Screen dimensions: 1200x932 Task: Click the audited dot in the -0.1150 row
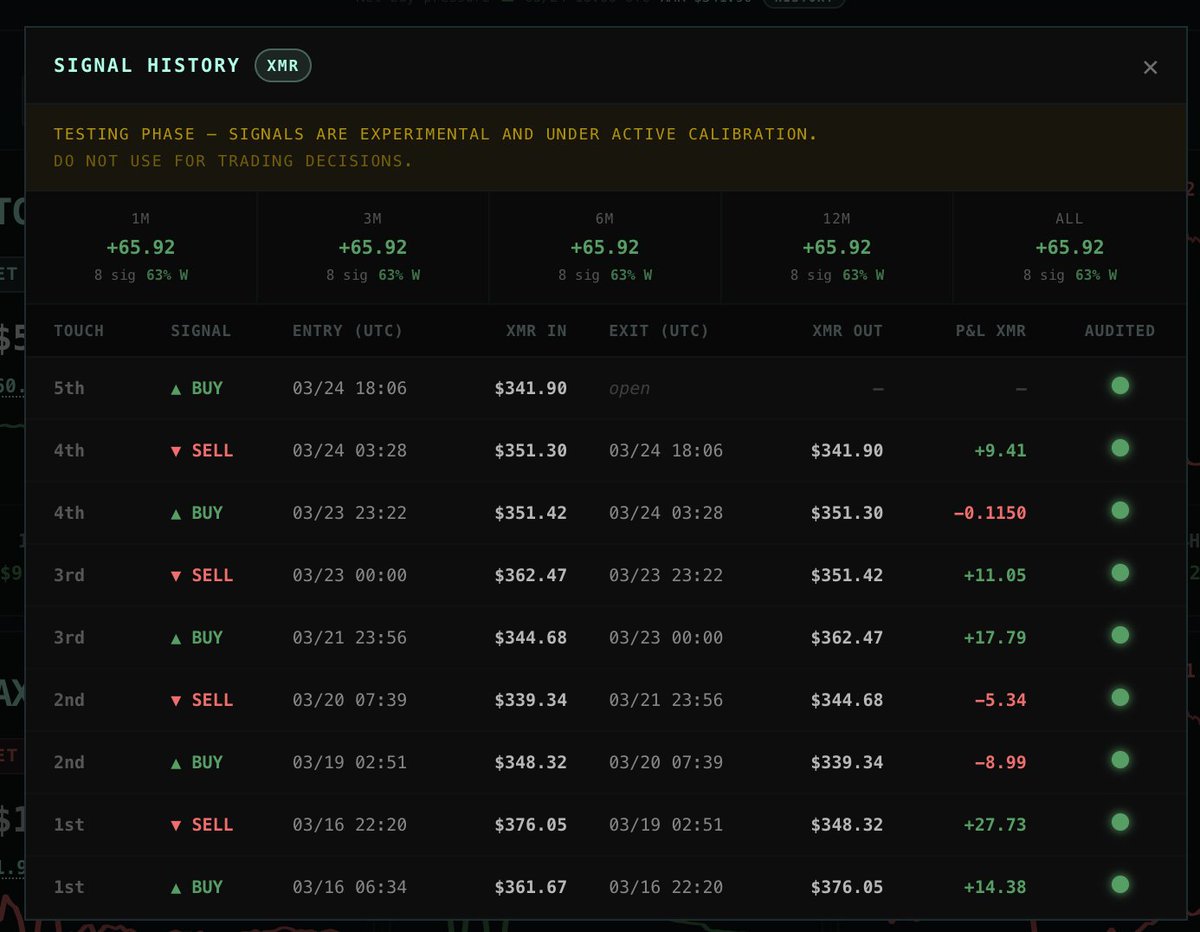tap(1120, 510)
